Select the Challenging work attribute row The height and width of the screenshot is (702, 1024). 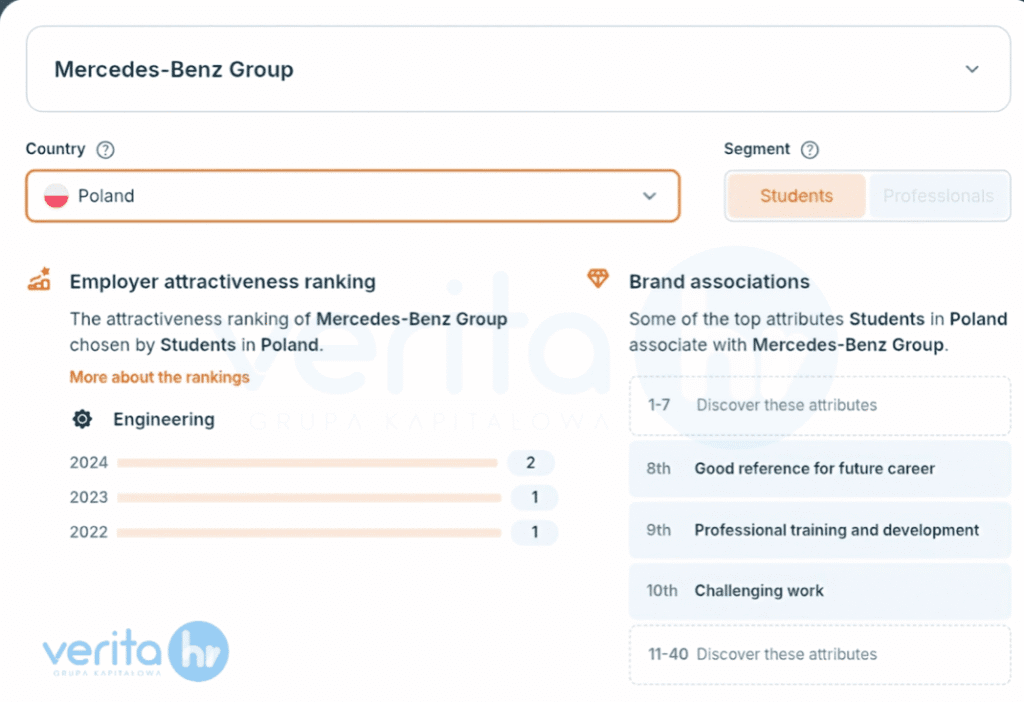coord(819,591)
